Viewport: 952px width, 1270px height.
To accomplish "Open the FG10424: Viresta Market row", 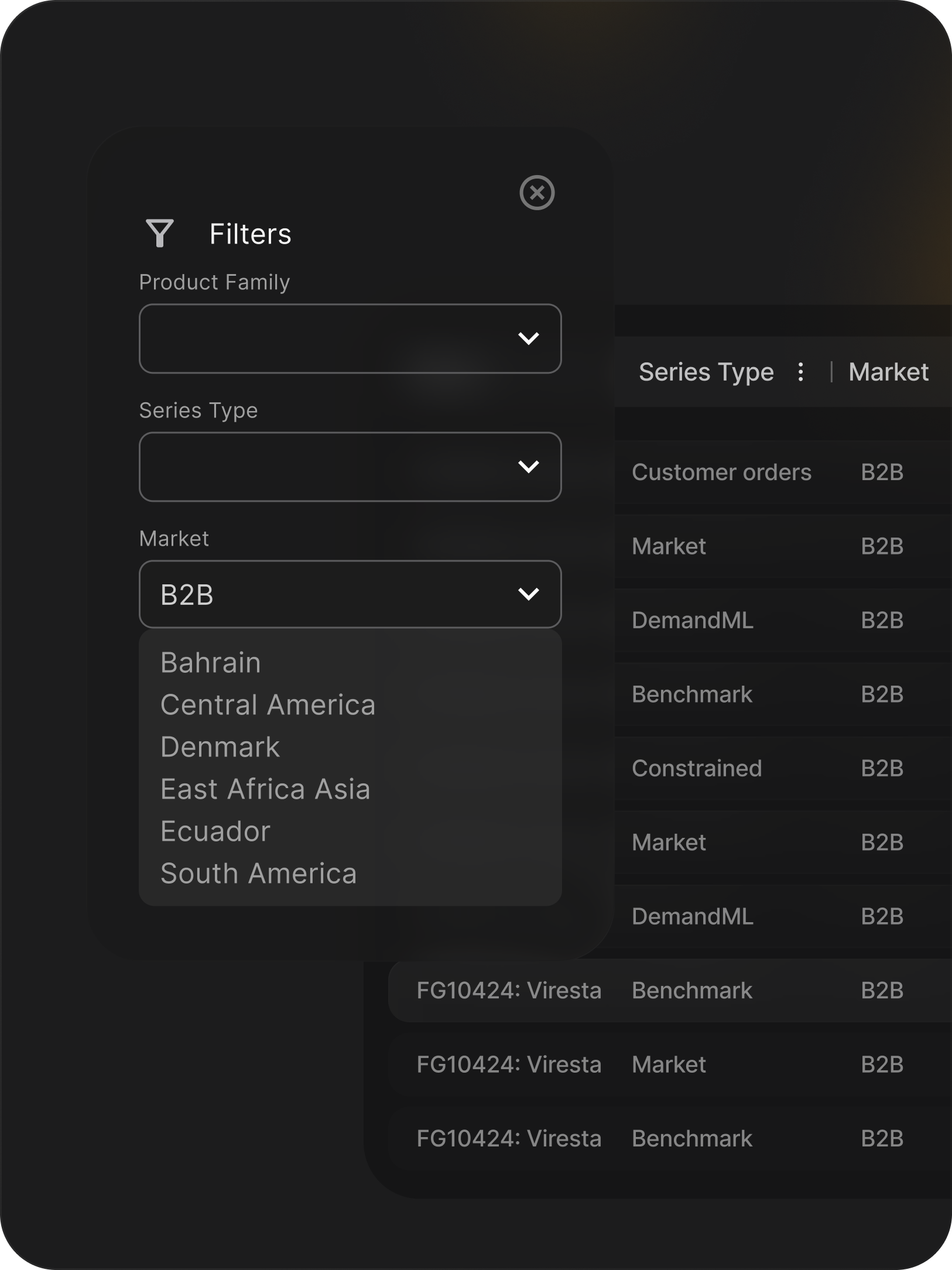I will (667, 1065).
